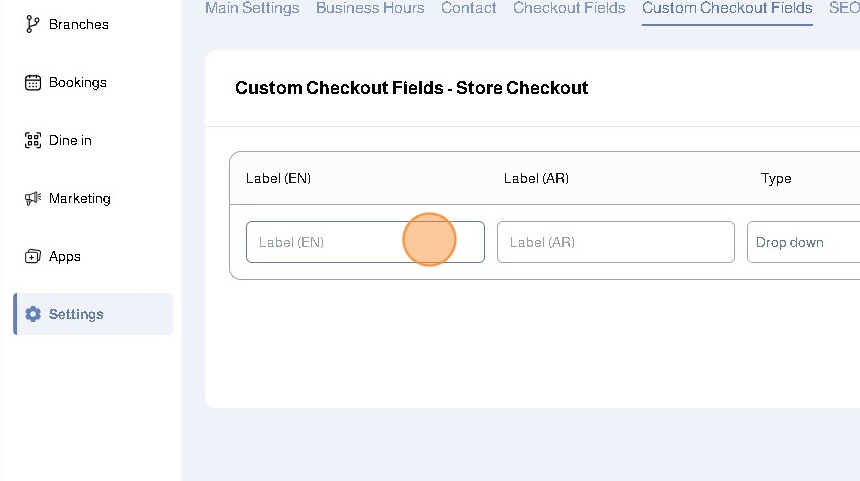Open the Business Hours tab

click(370, 8)
